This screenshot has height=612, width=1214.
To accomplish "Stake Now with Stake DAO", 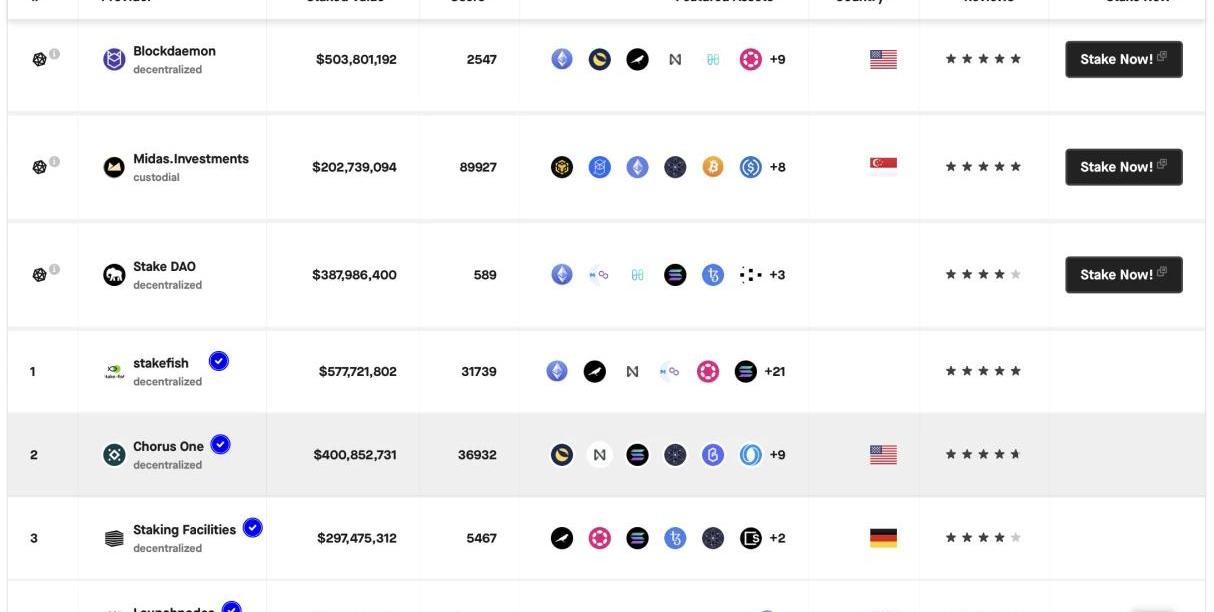I will (1124, 275).
